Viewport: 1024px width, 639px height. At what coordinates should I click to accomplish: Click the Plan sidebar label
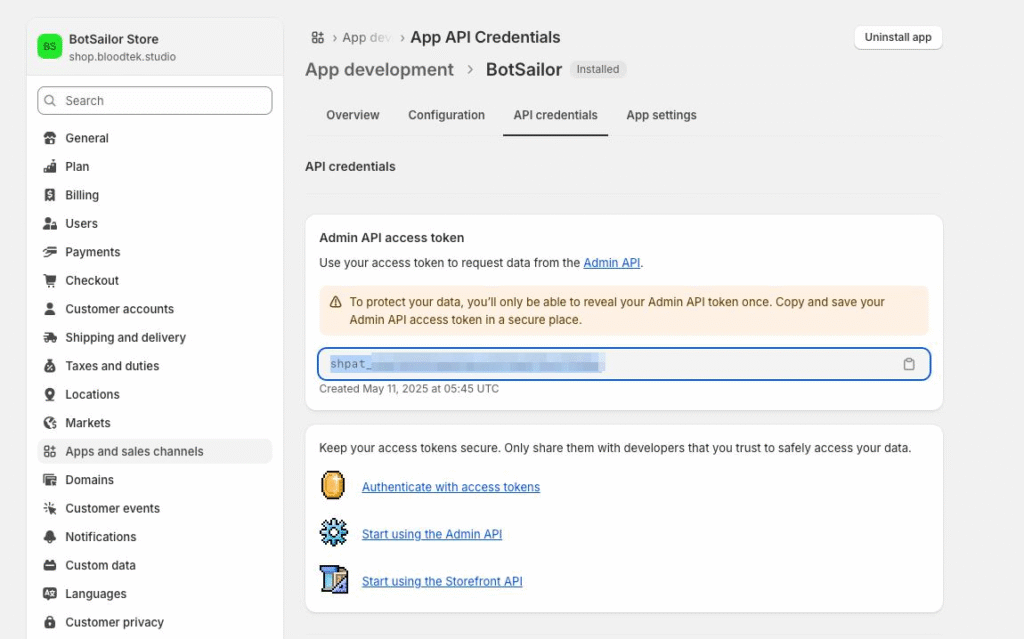77,167
